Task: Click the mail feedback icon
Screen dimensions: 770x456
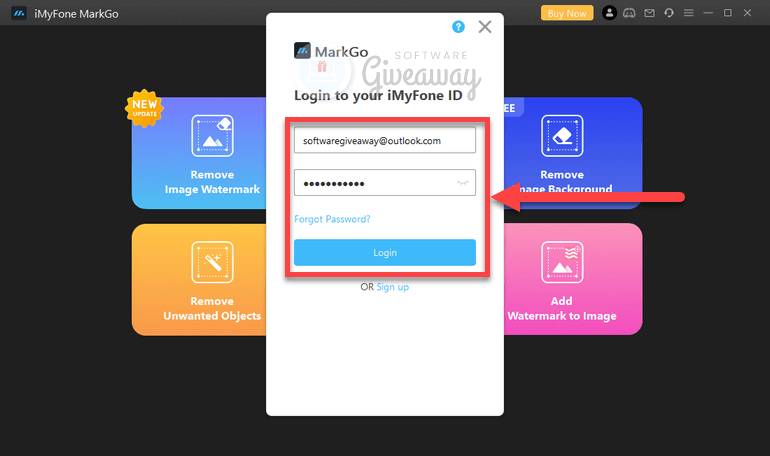Action: (649, 13)
